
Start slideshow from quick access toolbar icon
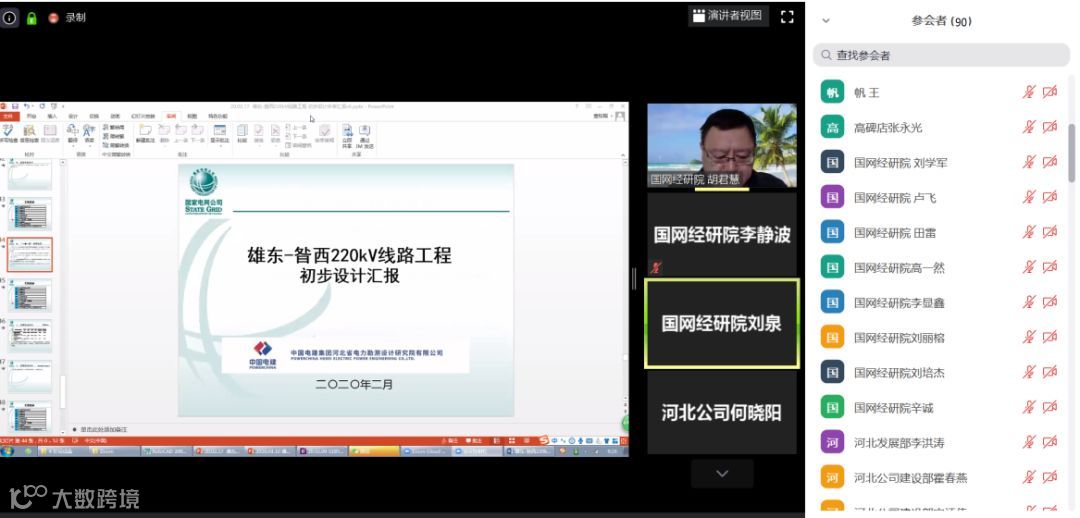click(x=54, y=106)
